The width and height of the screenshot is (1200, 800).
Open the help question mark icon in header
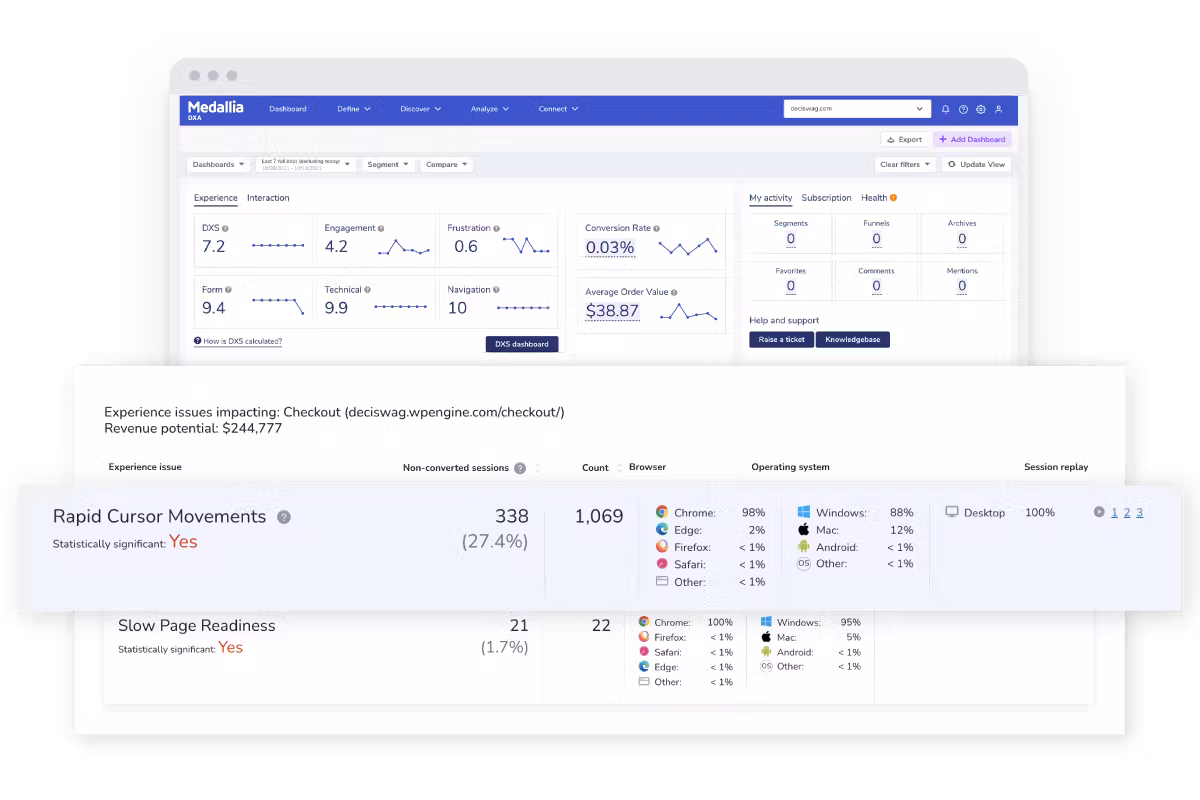tap(963, 109)
